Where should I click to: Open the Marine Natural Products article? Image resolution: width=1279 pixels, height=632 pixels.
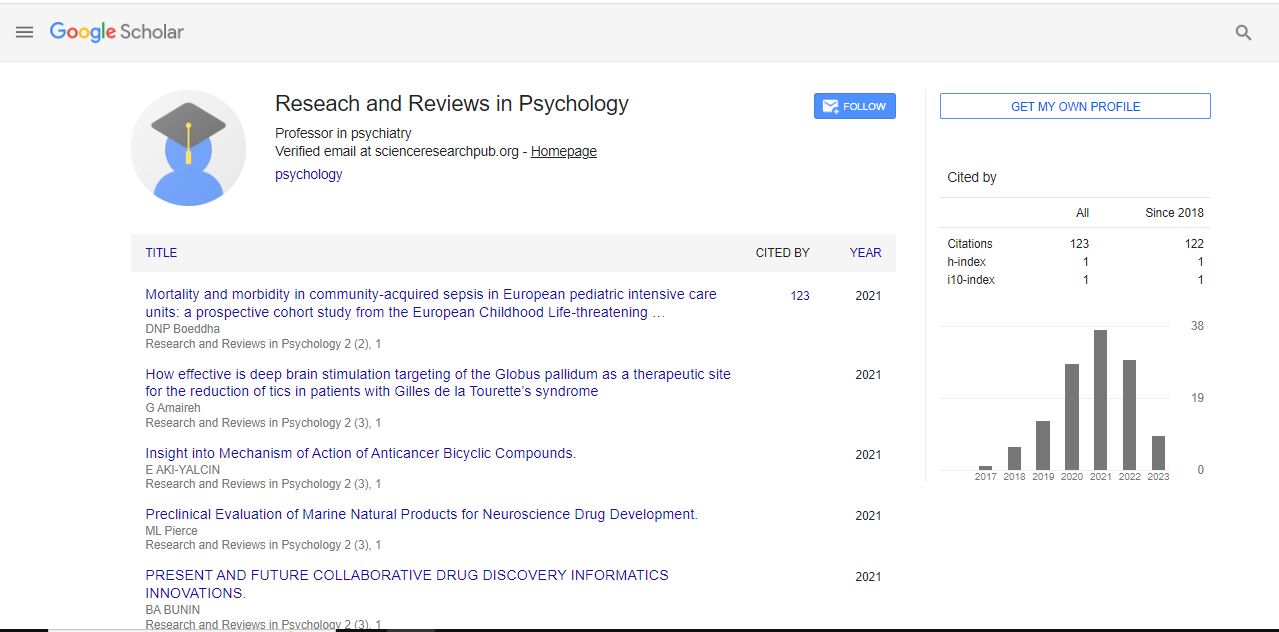421,514
